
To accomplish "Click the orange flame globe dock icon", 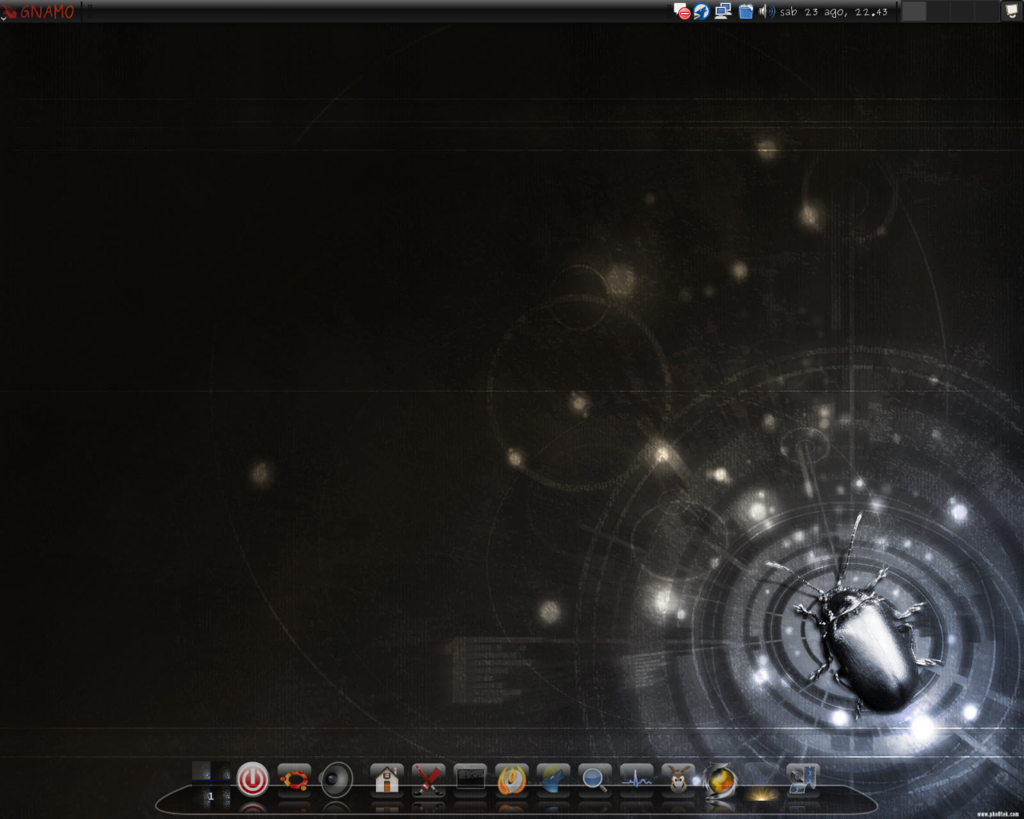I will pyautogui.click(x=720, y=779).
